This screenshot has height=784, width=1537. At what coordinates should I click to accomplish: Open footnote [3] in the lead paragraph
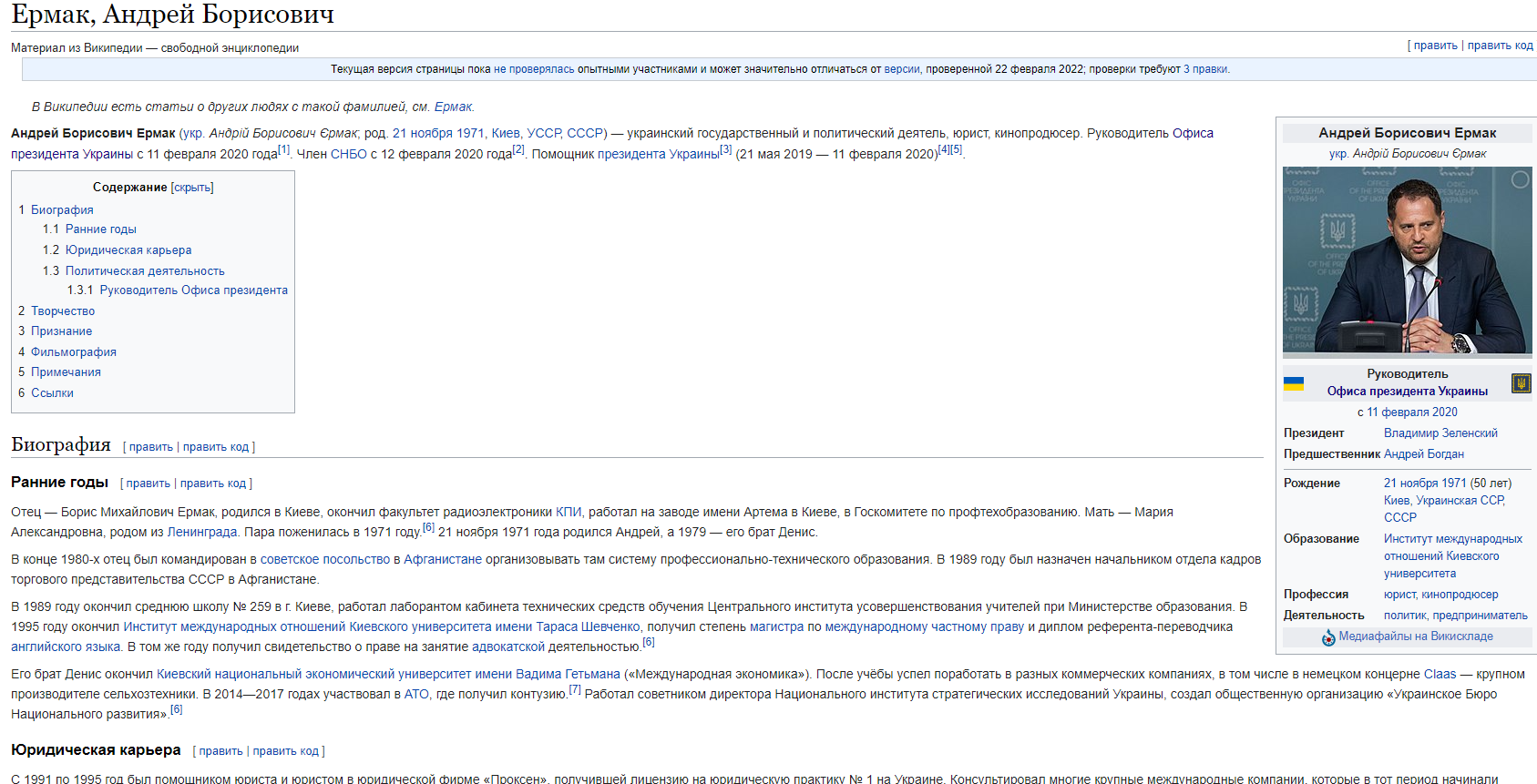pyautogui.click(x=726, y=149)
